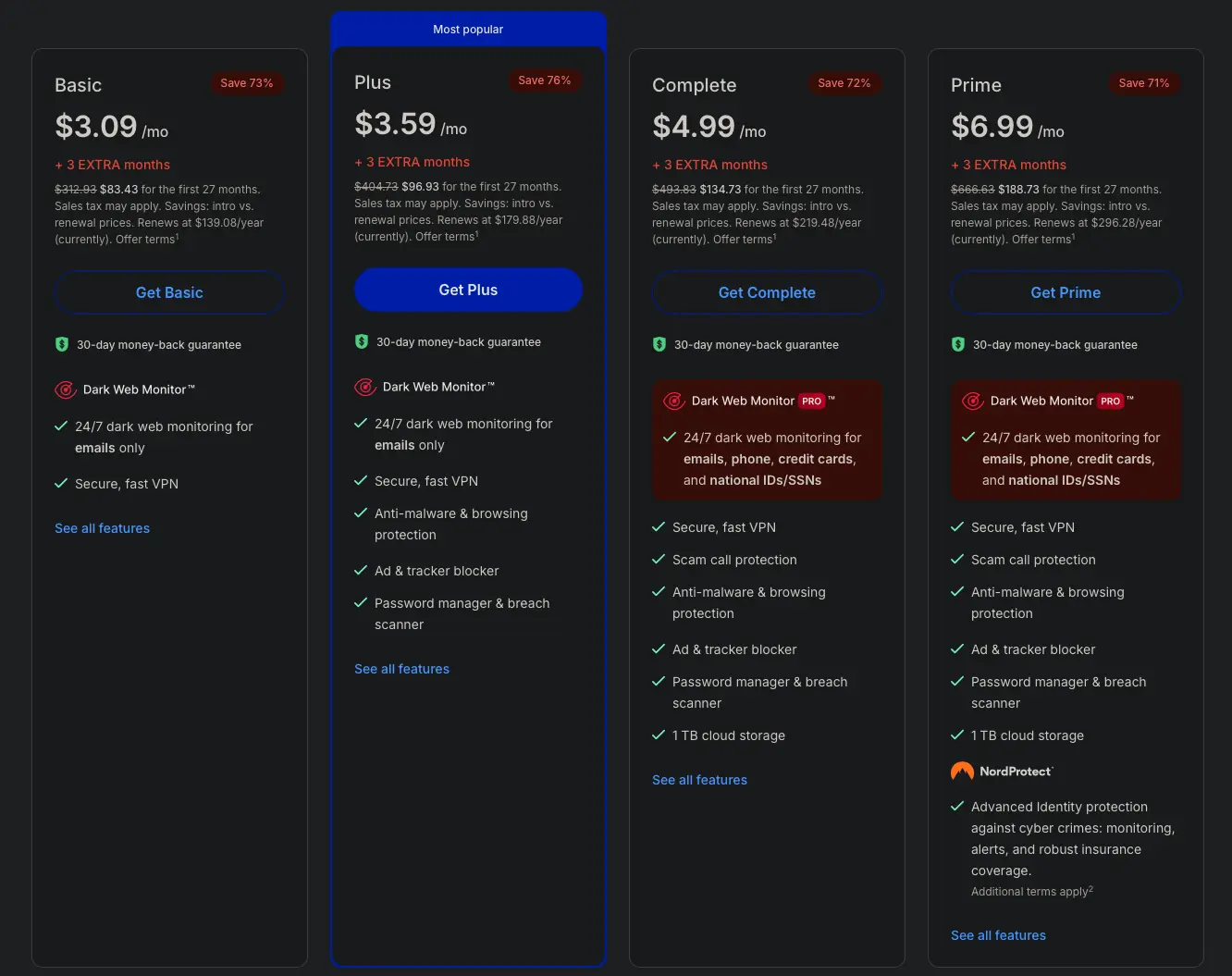The height and width of the screenshot is (976, 1232).
Task: Click the Dark Web Monitor PRO icon in Complete
Action: [x=674, y=401]
